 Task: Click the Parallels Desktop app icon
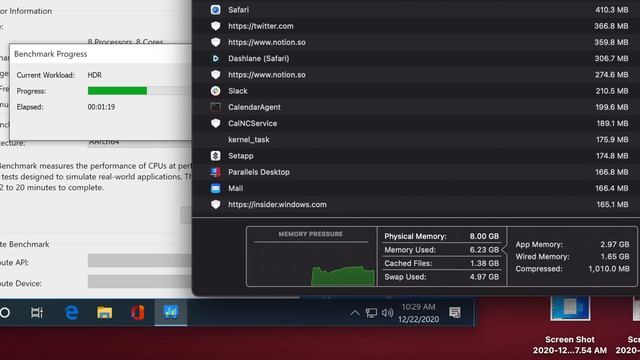tap(216, 172)
